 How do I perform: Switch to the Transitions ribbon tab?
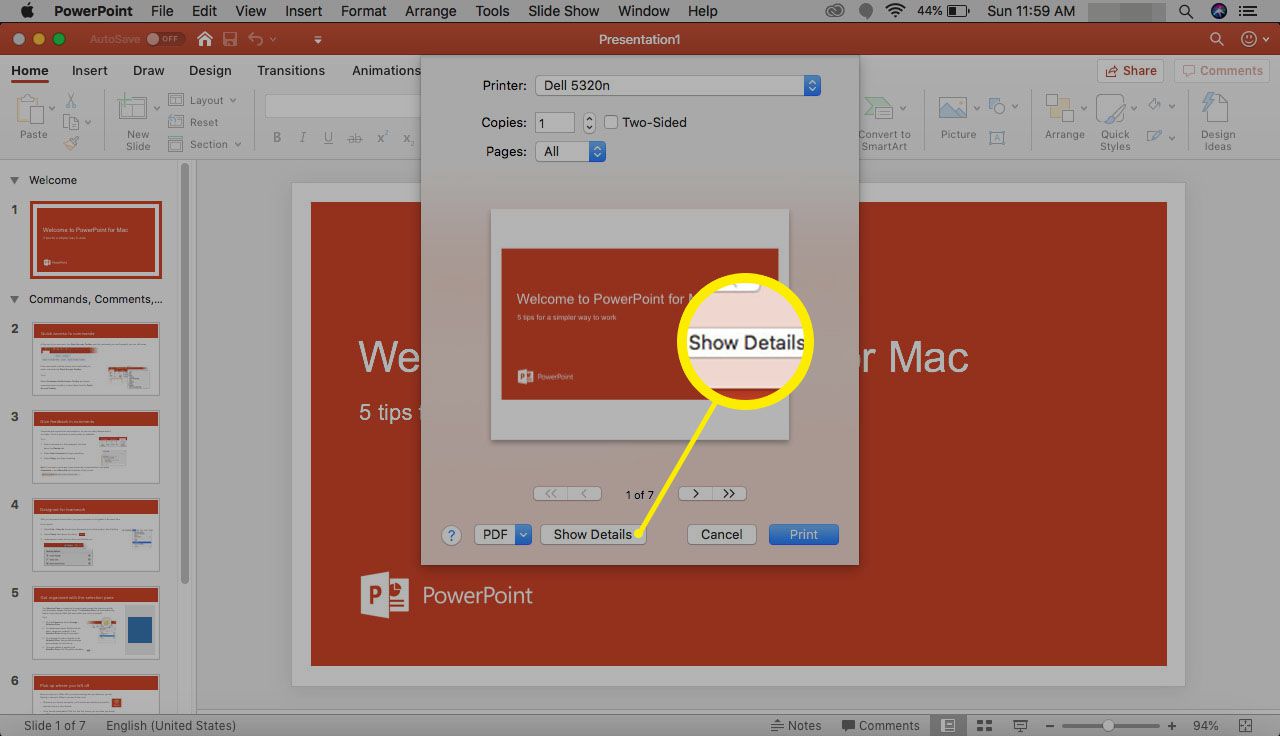coord(291,71)
